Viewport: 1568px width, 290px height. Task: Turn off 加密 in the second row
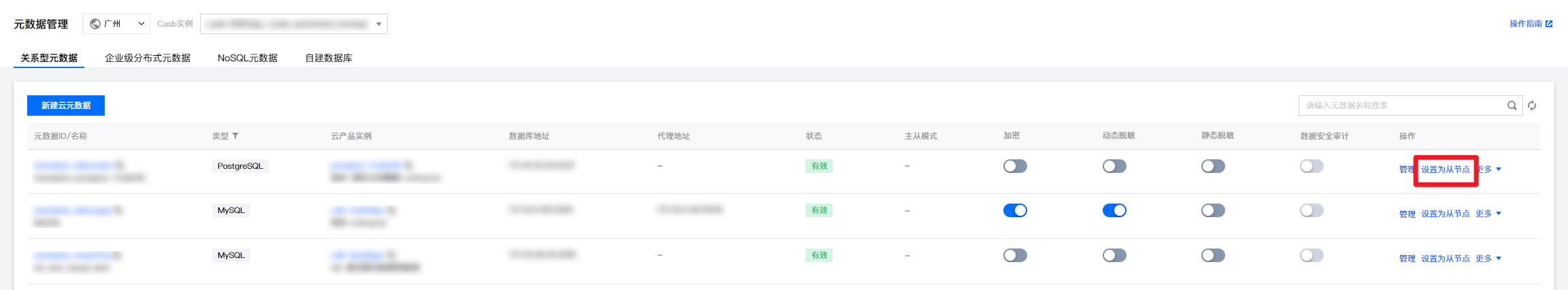pos(1015,210)
